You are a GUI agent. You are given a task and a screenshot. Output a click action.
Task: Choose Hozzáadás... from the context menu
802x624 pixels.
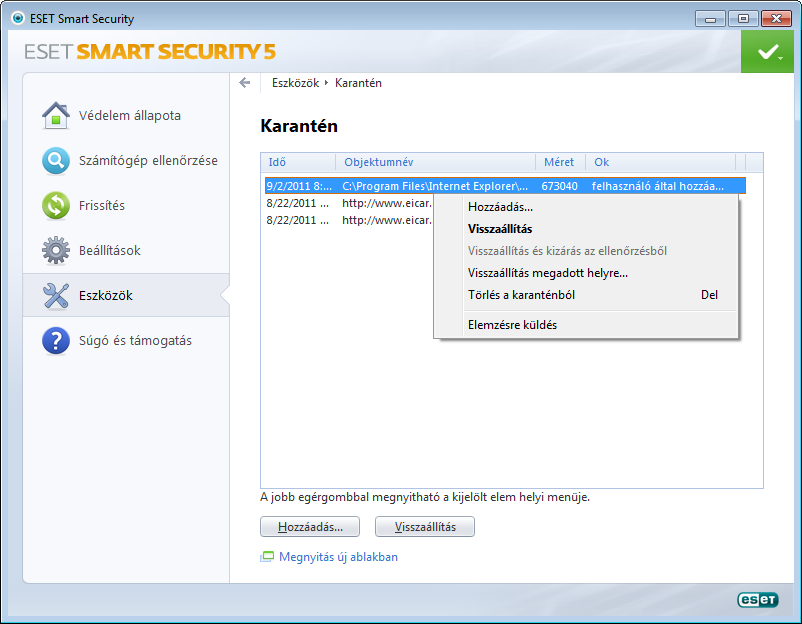pyautogui.click(x=586, y=207)
